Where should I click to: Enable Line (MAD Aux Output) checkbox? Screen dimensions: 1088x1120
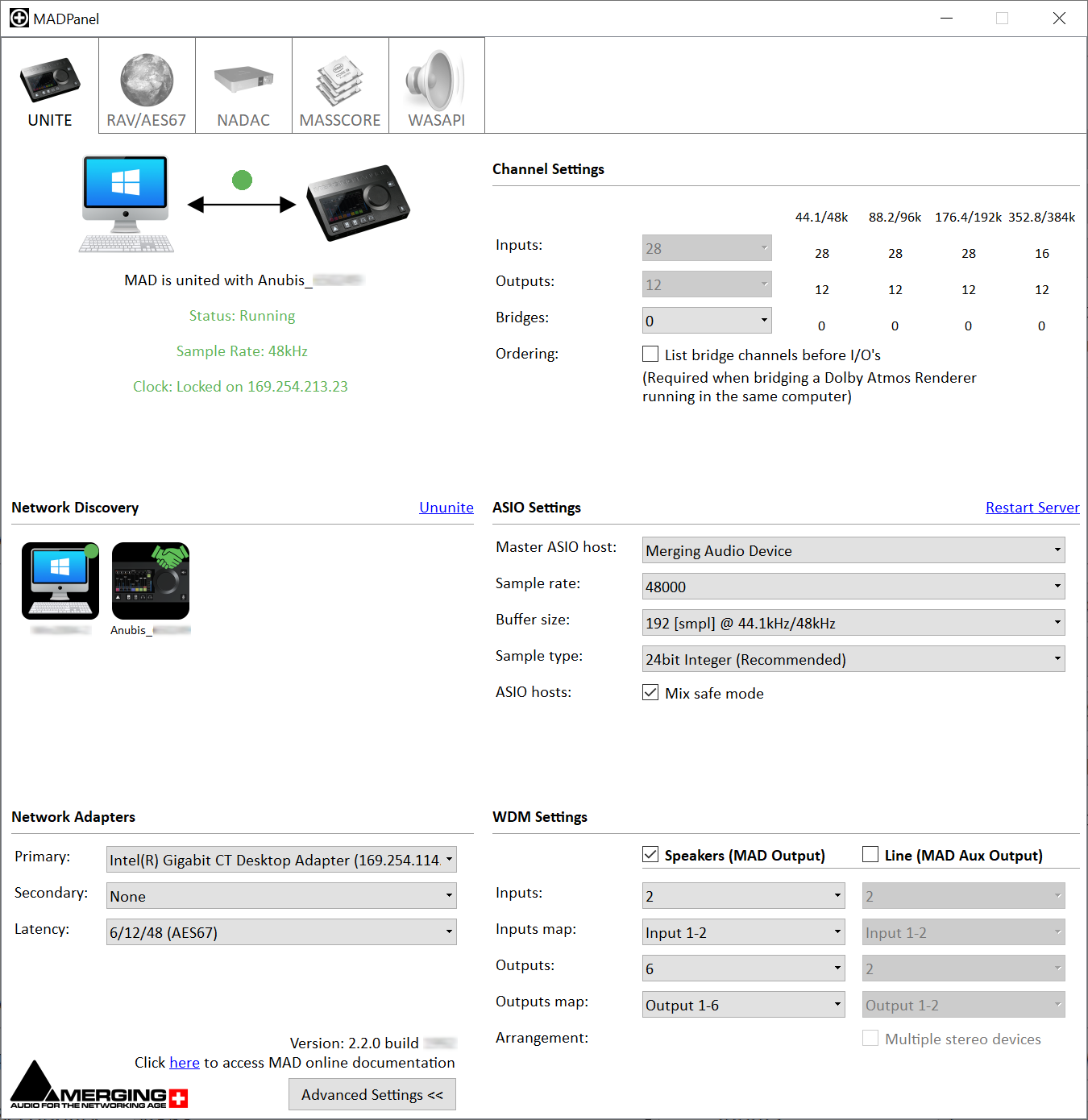[x=870, y=855]
